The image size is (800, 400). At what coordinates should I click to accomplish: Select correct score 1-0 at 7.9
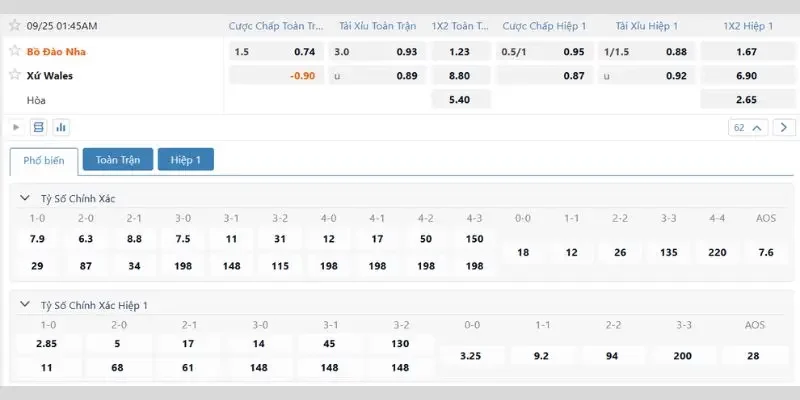coord(37,239)
